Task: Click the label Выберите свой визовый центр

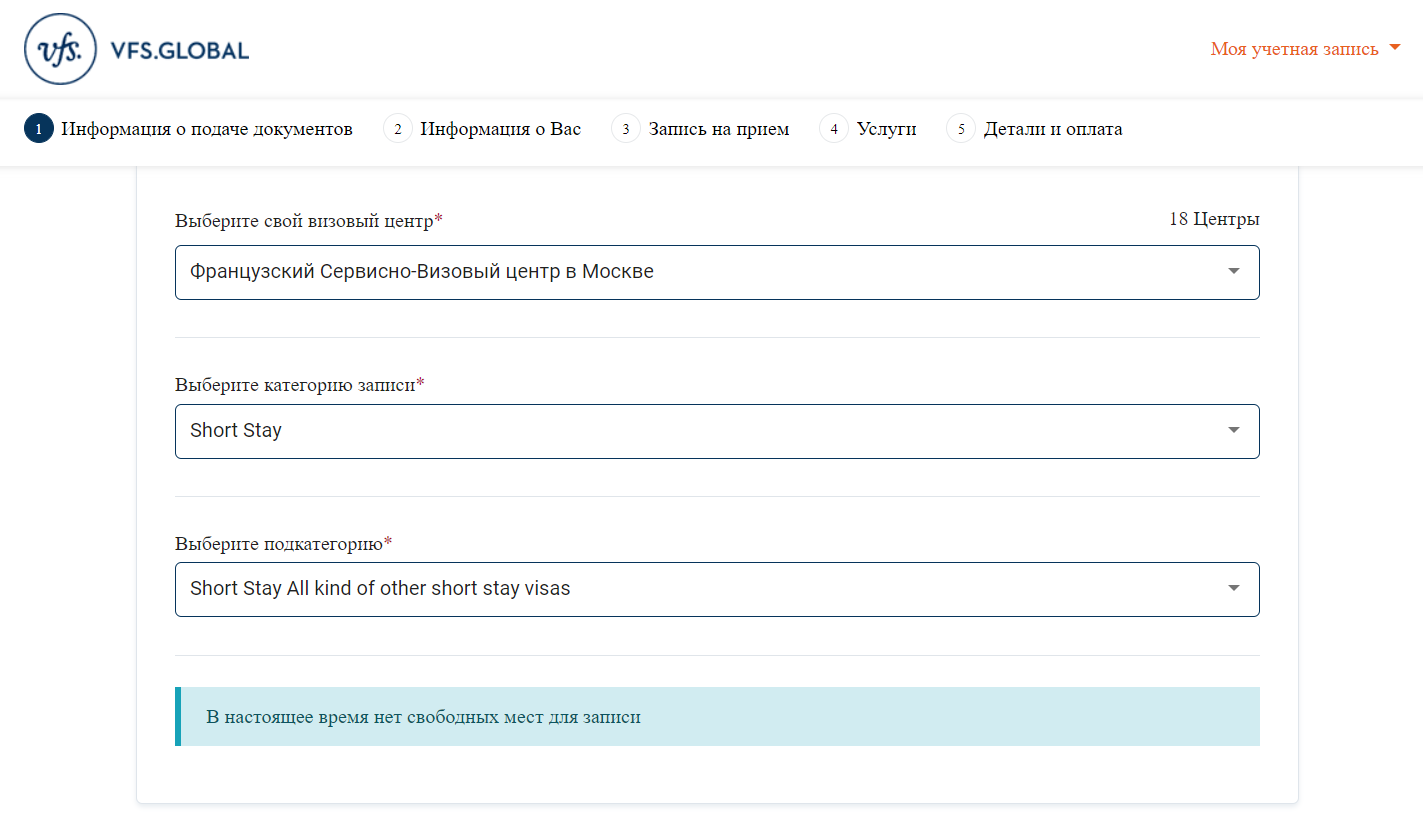Action: (x=309, y=221)
